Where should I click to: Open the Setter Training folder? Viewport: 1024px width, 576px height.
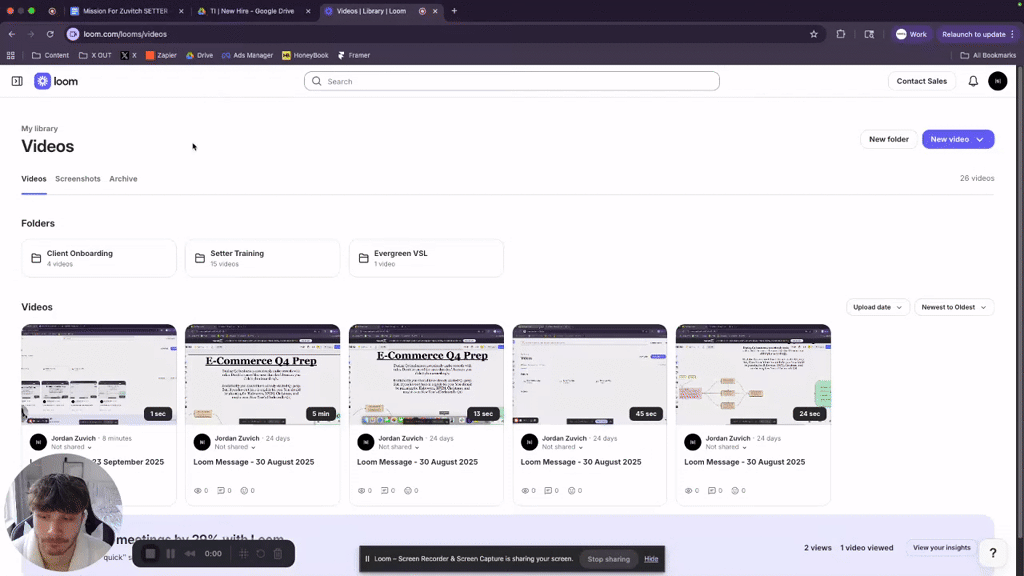pyautogui.click(x=263, y=258)
